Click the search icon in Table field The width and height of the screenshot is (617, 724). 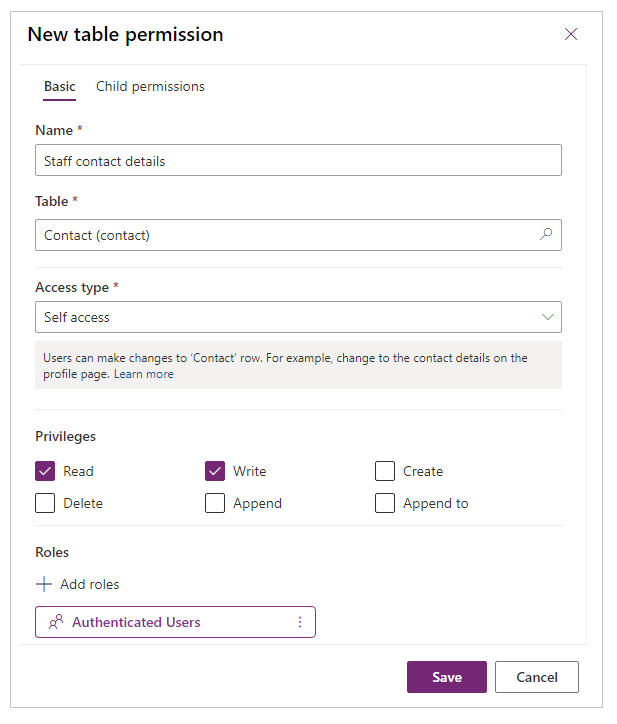pos(546,234)
